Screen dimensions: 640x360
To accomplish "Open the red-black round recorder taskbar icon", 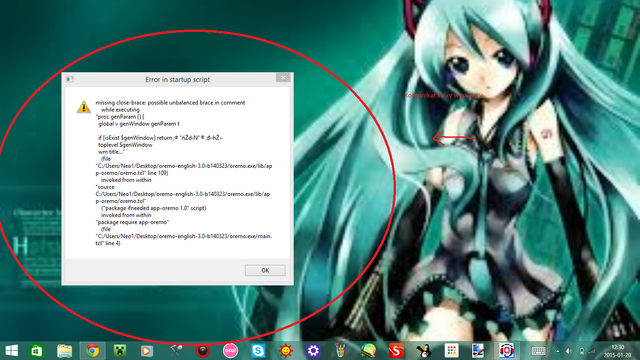I will [203, 351].
